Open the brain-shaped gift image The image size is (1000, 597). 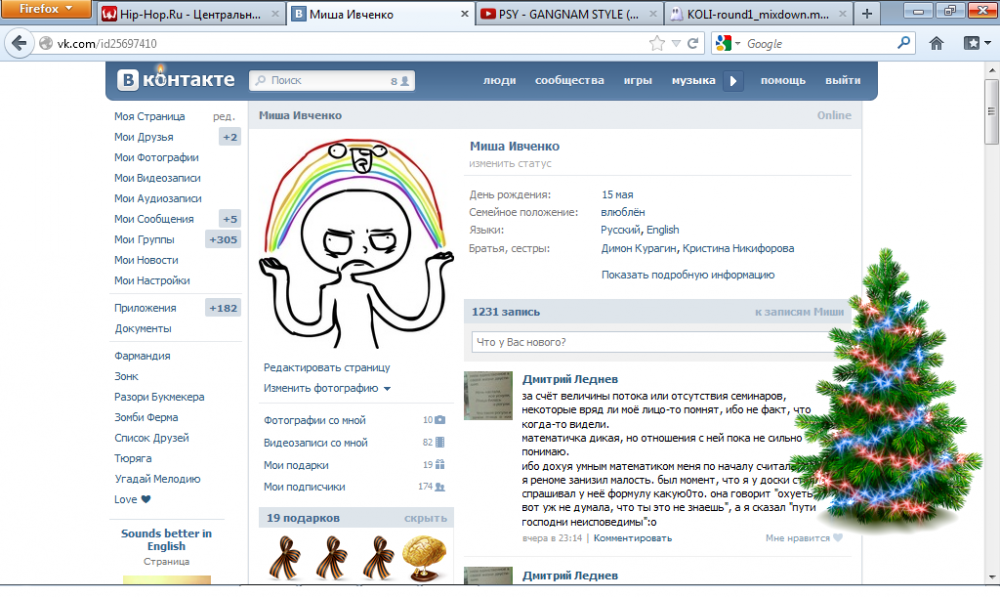(x=425, y=557)
